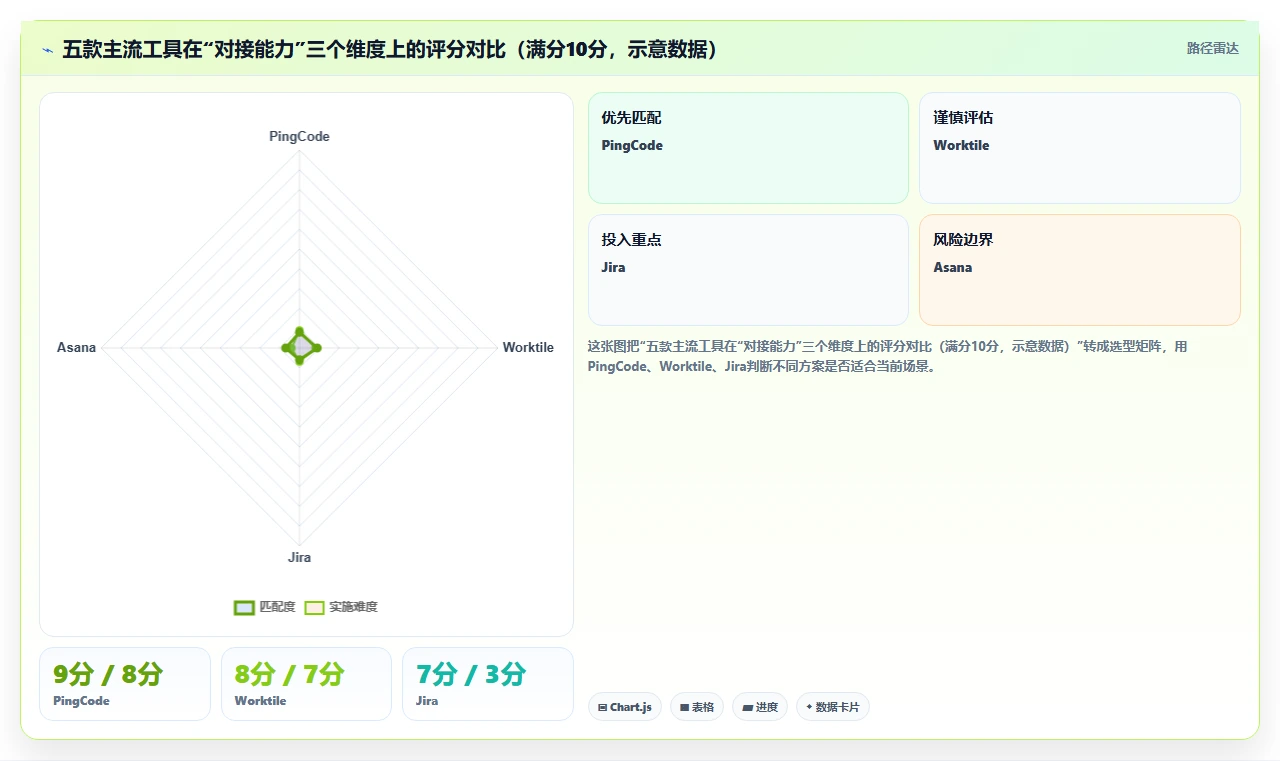The width and height of the screenshot is (1280, 761).
Task: Click the radar right-side data point
Action: click(x=317, y=348)
